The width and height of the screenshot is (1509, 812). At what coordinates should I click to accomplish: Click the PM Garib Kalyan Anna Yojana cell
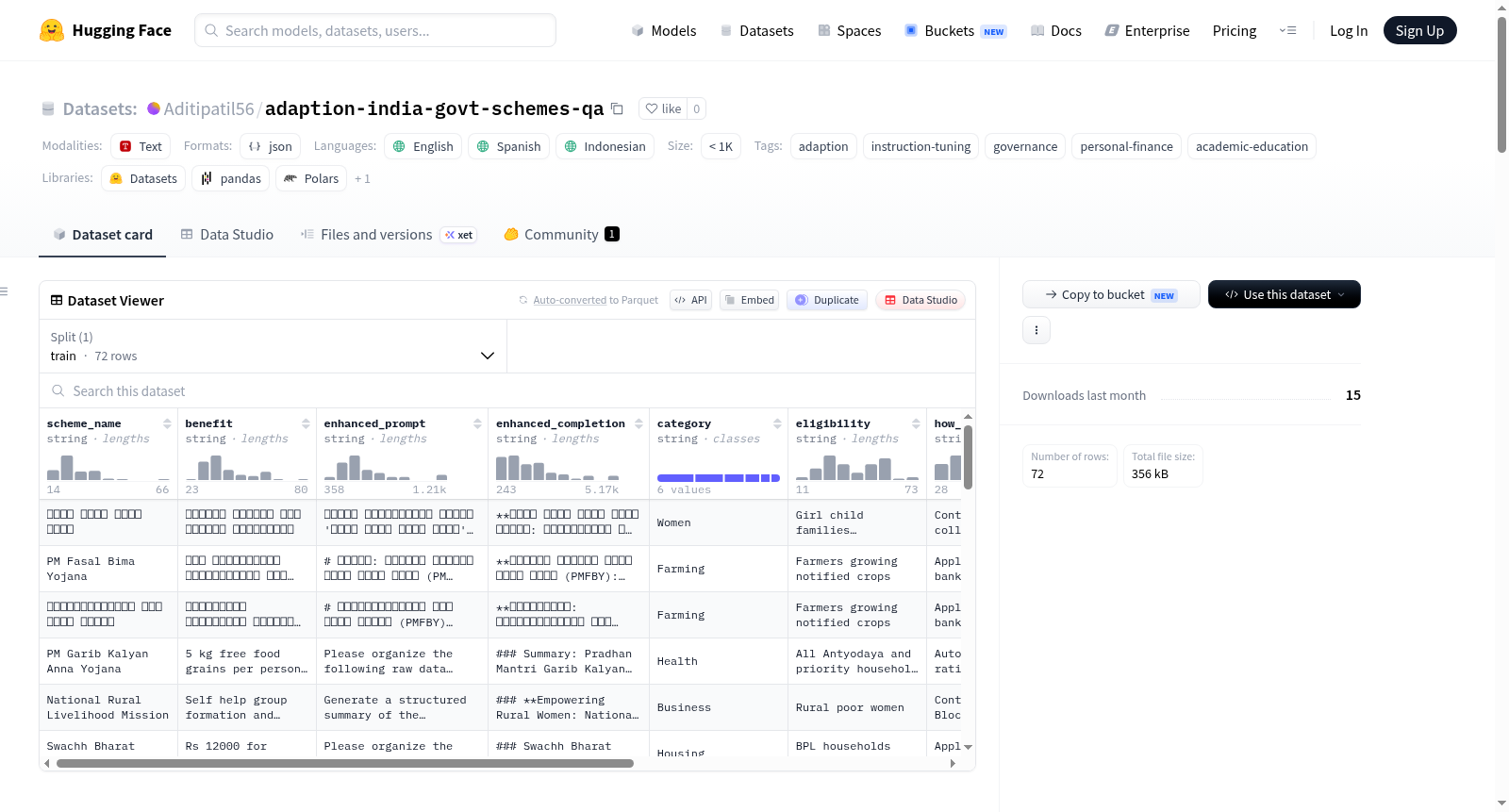click(108, 661)
